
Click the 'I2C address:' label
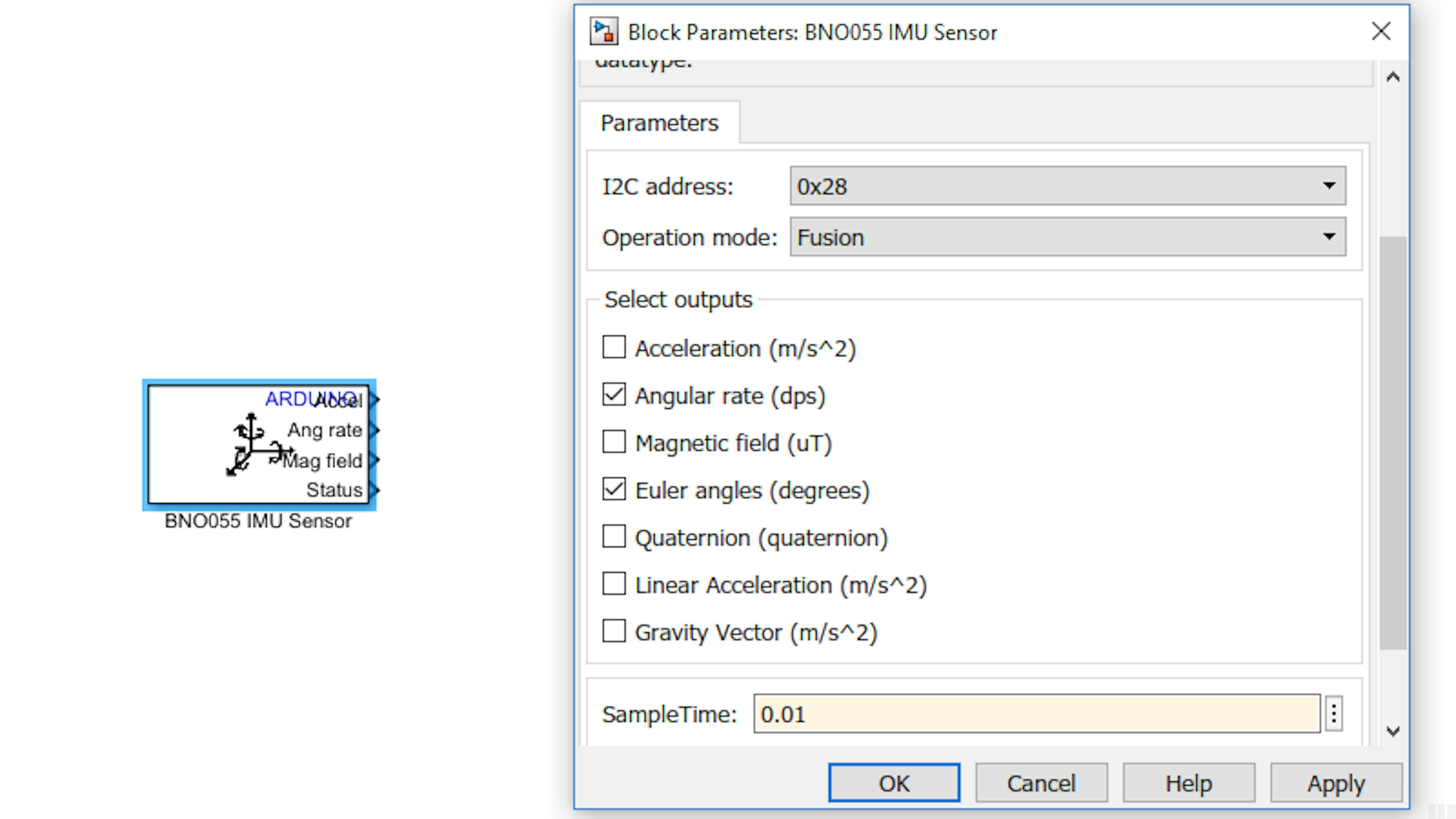point(668,187)
